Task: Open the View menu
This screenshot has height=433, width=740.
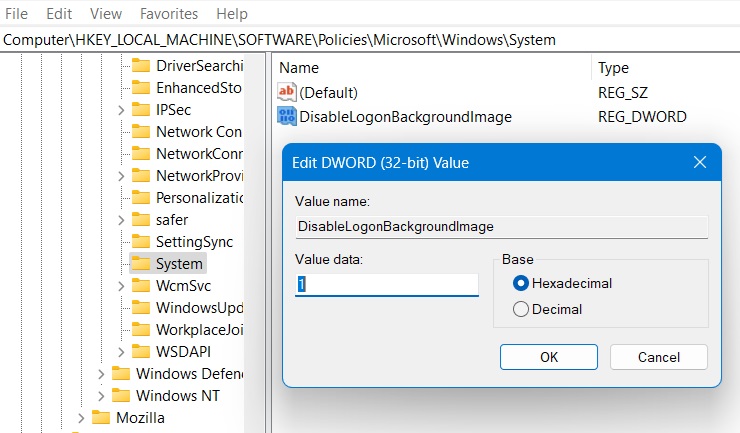Action: (x=106, y=14)
